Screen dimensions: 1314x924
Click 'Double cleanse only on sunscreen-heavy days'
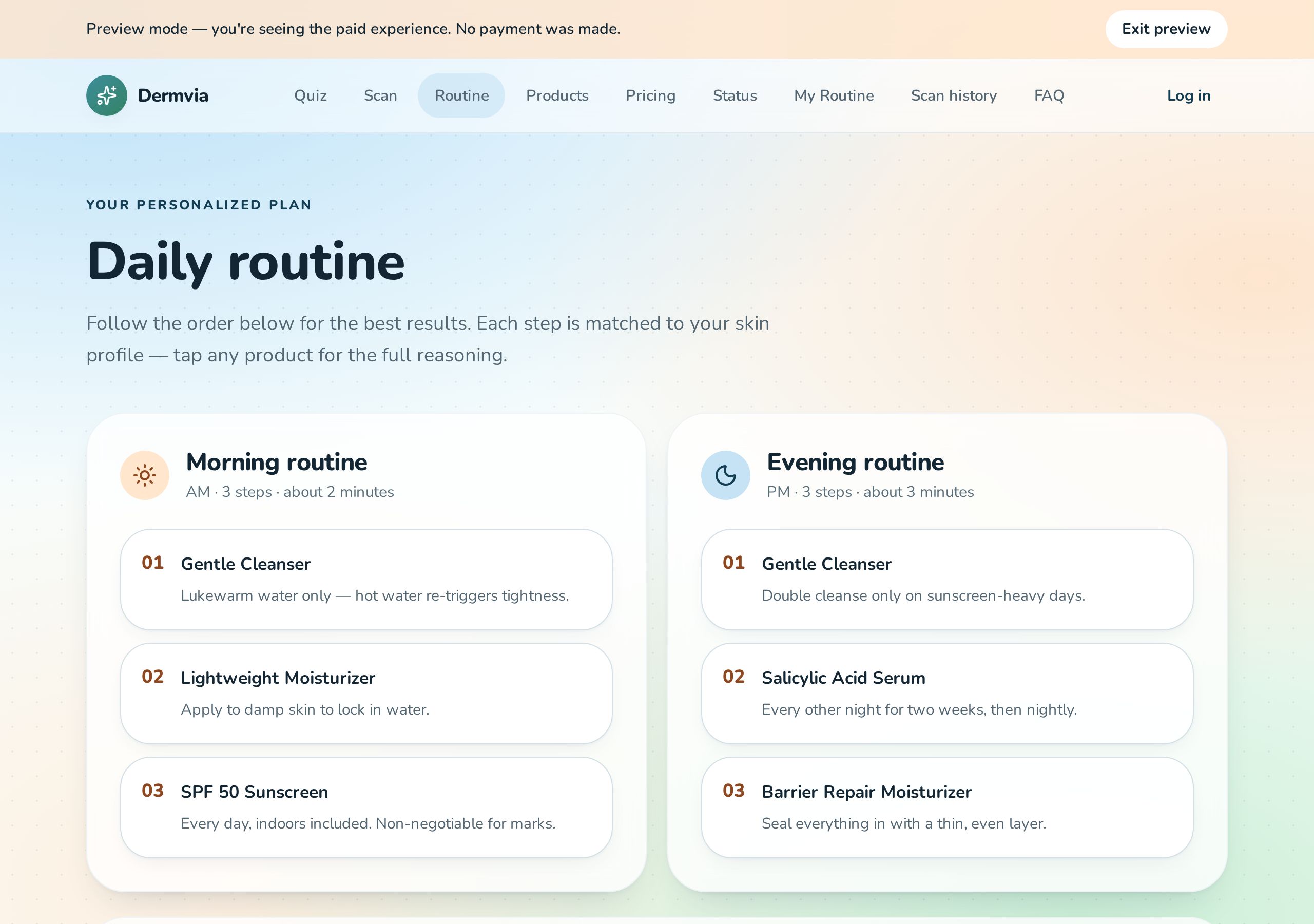tap(923, 595)
